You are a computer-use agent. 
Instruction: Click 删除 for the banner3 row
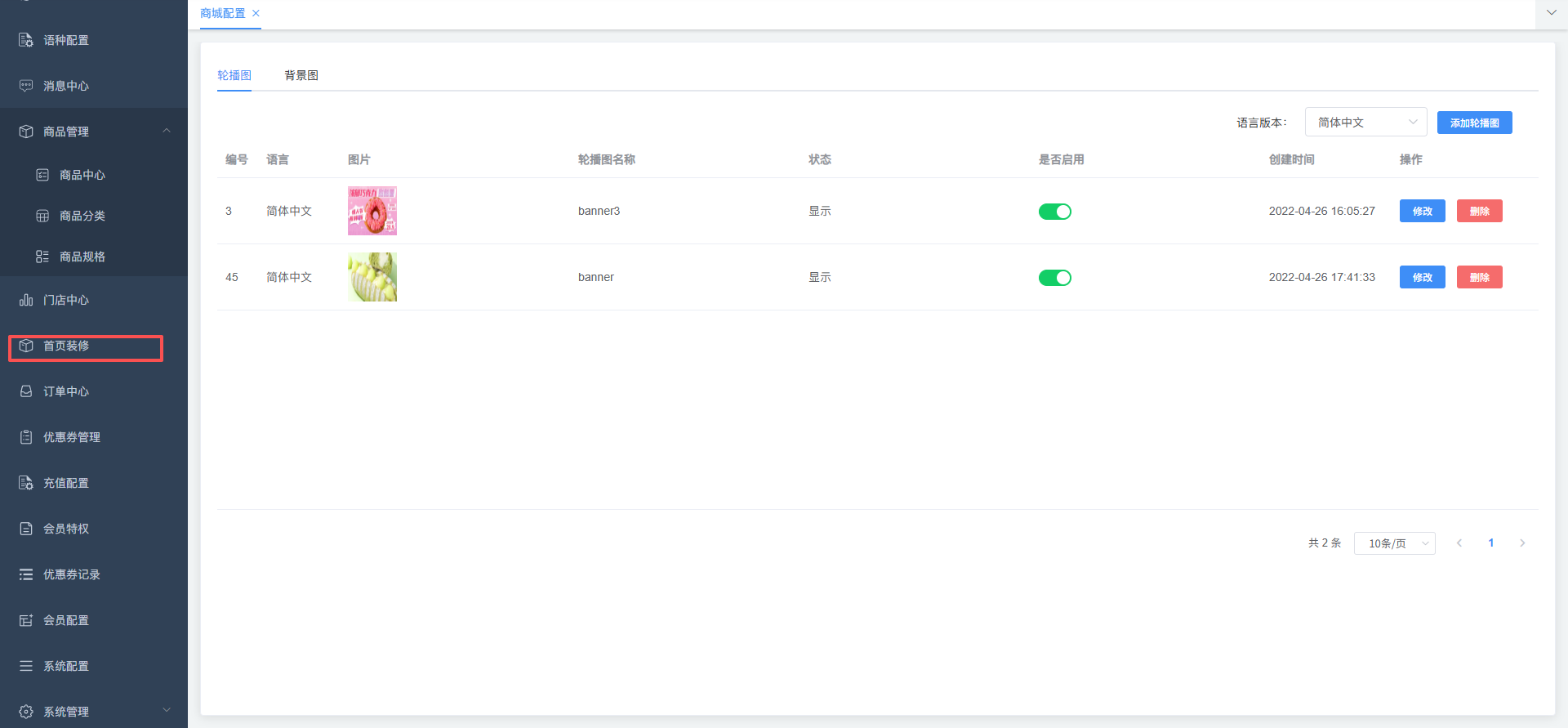1479,211
